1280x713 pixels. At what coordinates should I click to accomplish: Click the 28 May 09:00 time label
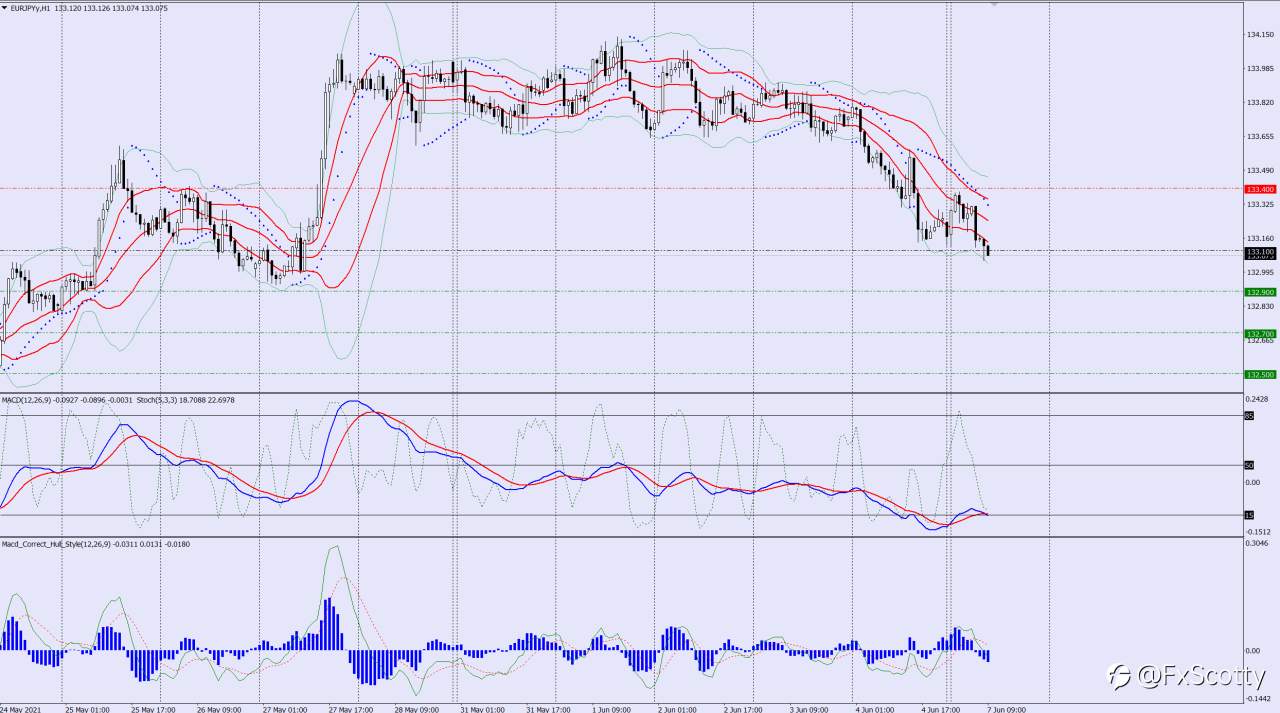tap(417, 709)
